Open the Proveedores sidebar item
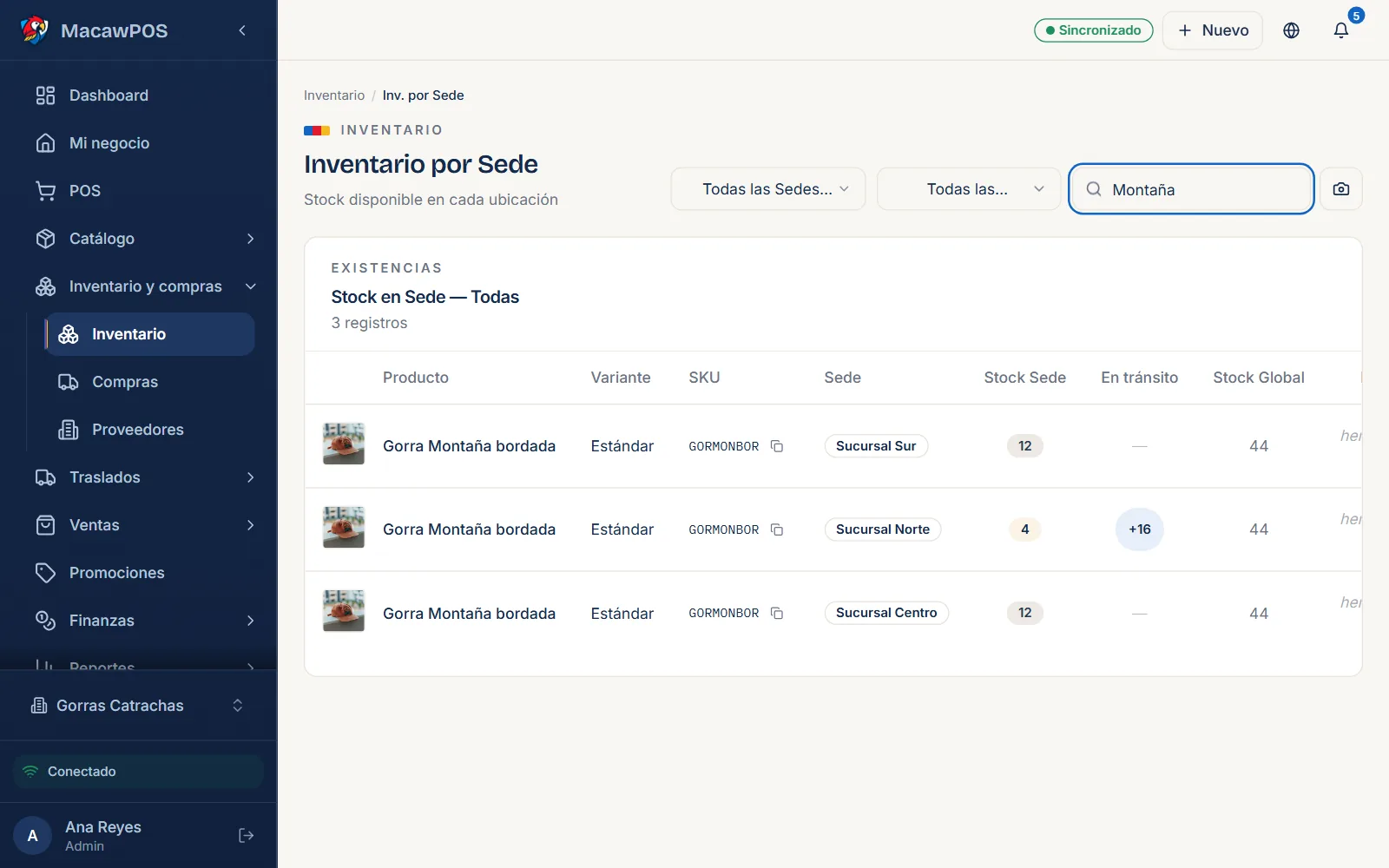The width and height of the screenshot is (1389, 868). [x=150, y=430]
